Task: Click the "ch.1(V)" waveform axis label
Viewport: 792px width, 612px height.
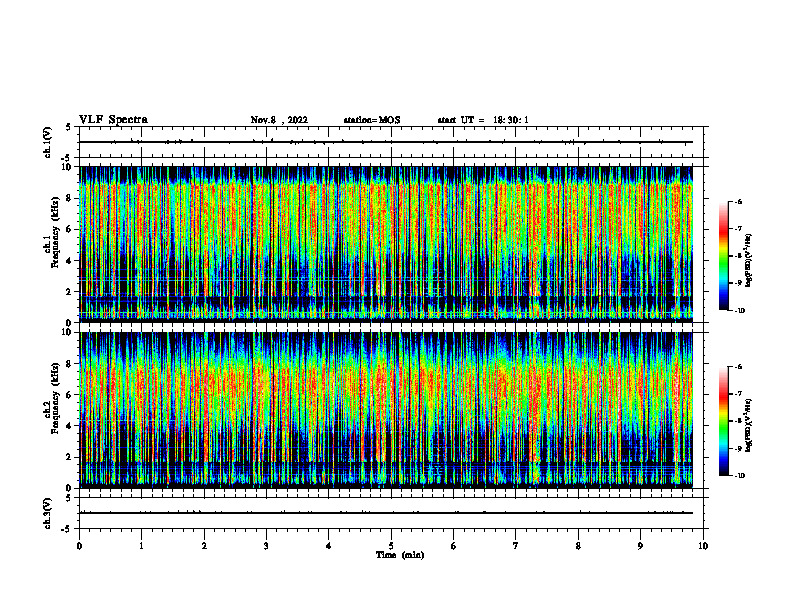Action: coord(48,142)
